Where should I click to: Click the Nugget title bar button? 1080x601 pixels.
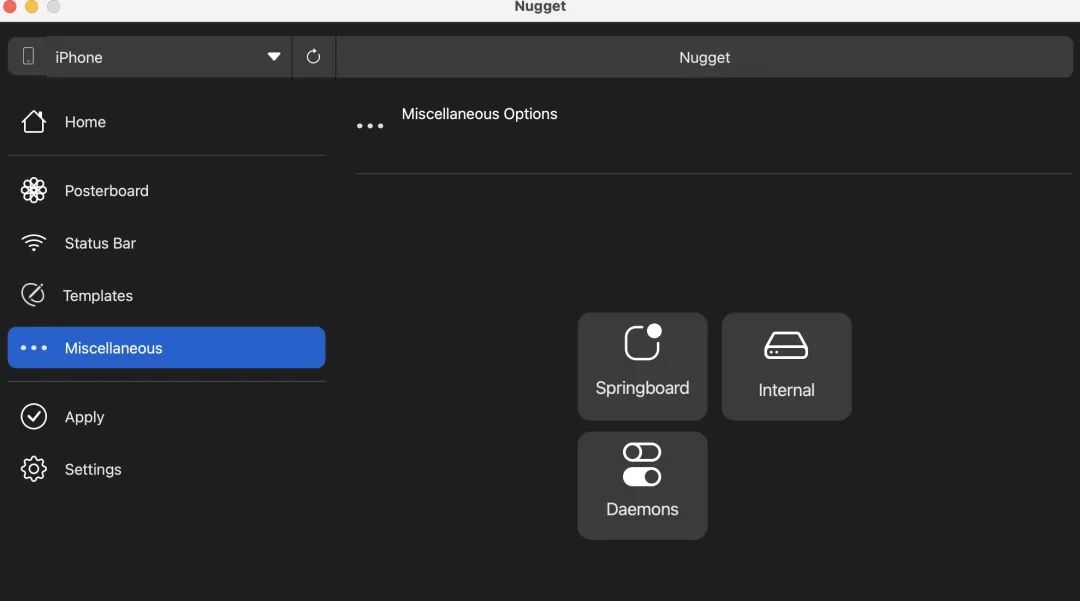tap(704, 57)
